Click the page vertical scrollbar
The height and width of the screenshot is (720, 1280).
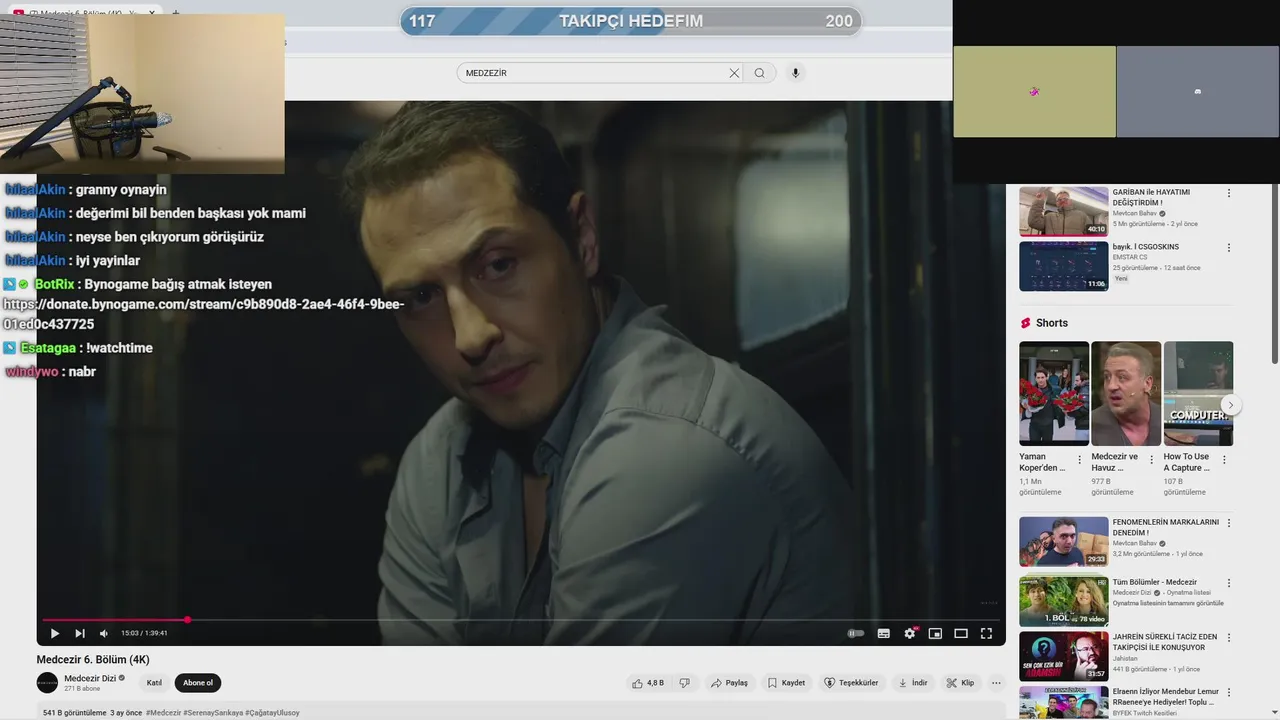click(x=1274, y=275)
